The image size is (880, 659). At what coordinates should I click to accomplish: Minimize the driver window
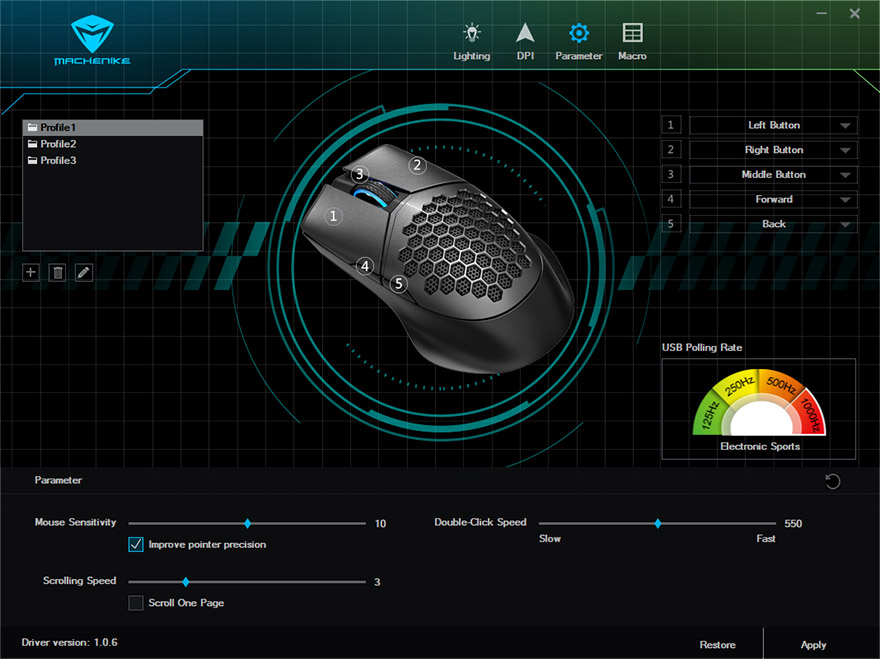coord(822,13)
